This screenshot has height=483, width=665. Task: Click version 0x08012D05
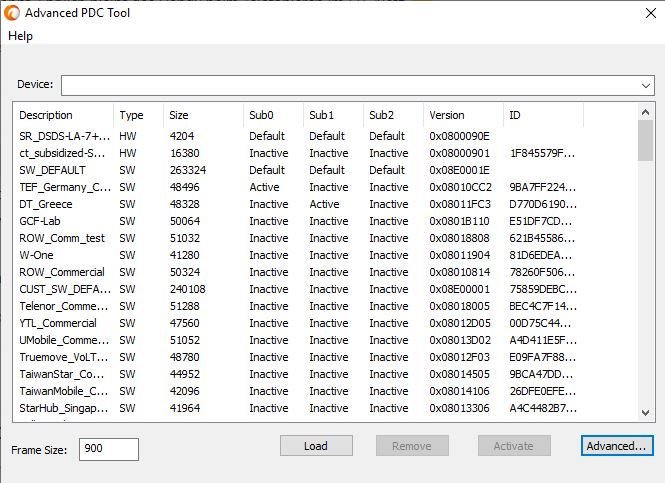pyautogui.click(x=460, y=323)
